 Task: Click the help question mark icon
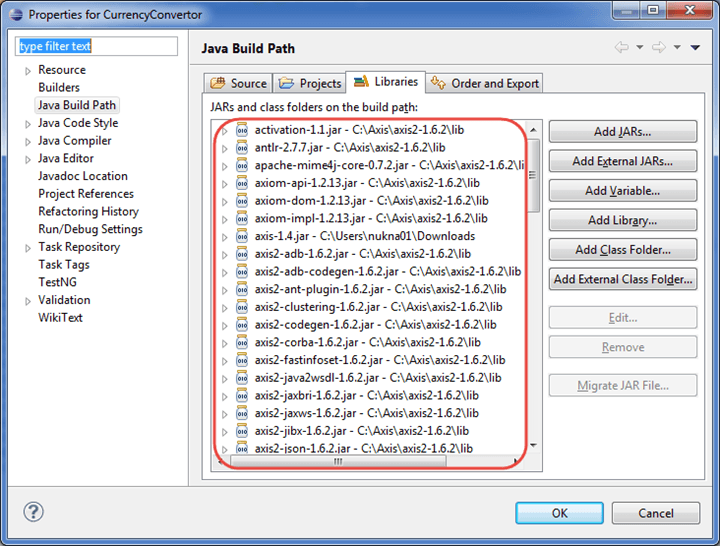tap(34, 512)
